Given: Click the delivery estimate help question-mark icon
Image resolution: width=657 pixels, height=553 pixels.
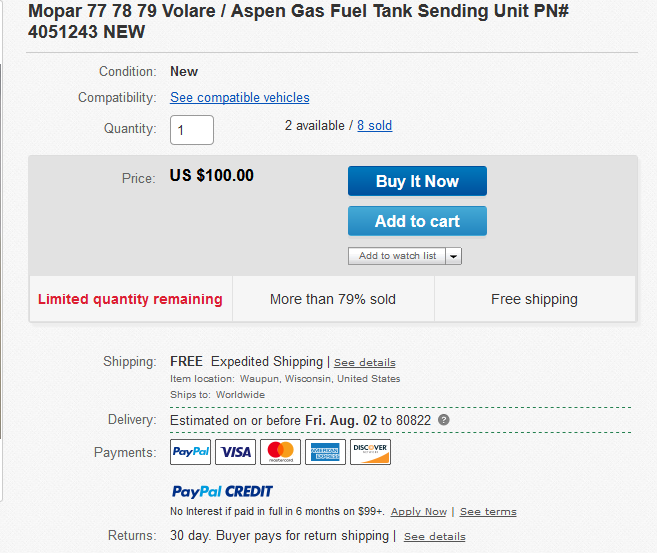Looking at the screenshot, I should (444, 420).
